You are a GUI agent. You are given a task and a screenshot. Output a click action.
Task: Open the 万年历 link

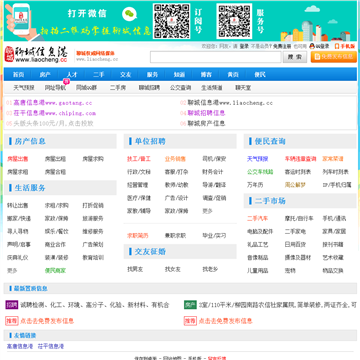[255, 185]
